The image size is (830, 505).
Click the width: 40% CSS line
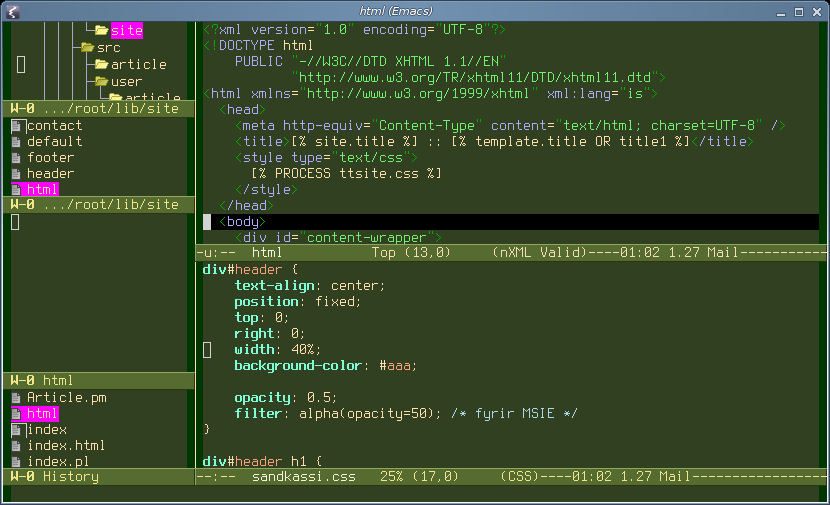click(277, 350)
